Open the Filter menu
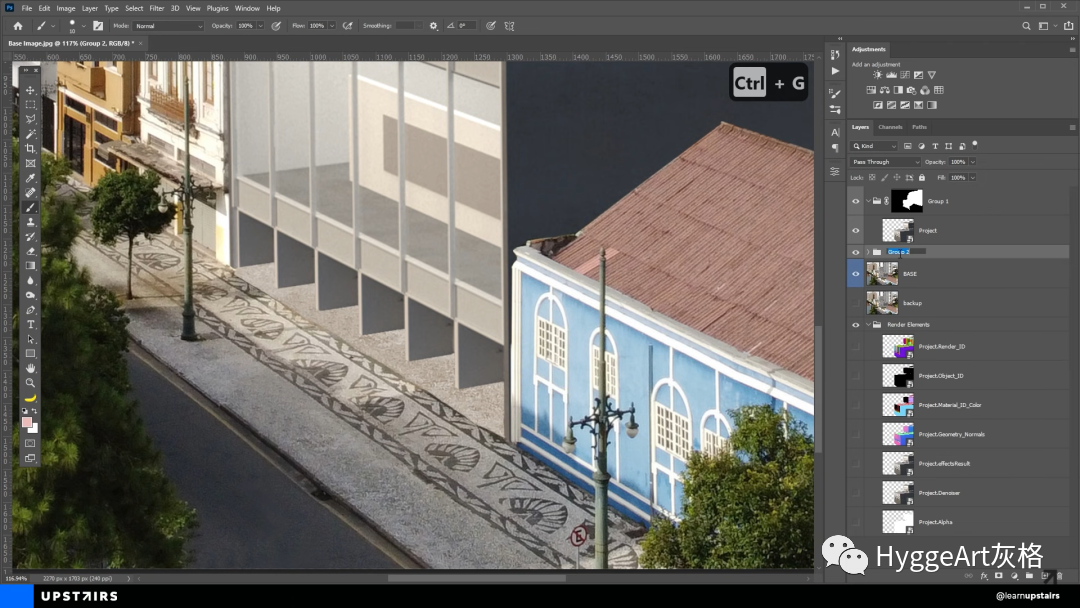The width and height of the screenshot is (1080, 608). (156, 8)
